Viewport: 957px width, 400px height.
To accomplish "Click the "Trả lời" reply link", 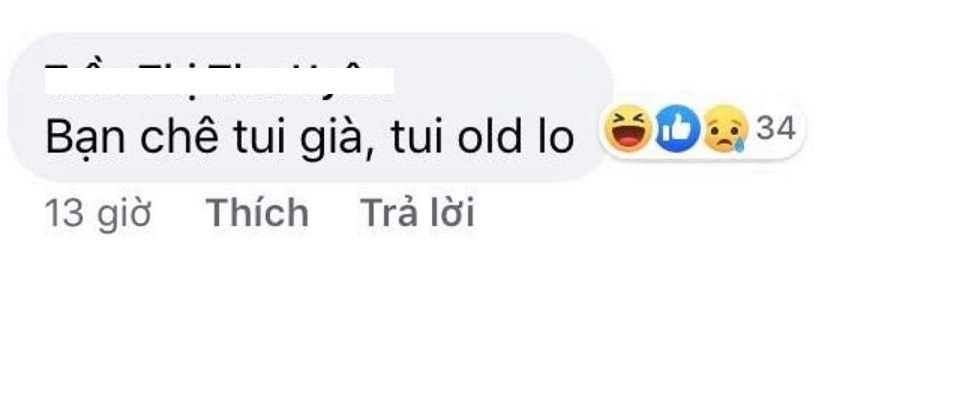I will (x=417, y=213).
